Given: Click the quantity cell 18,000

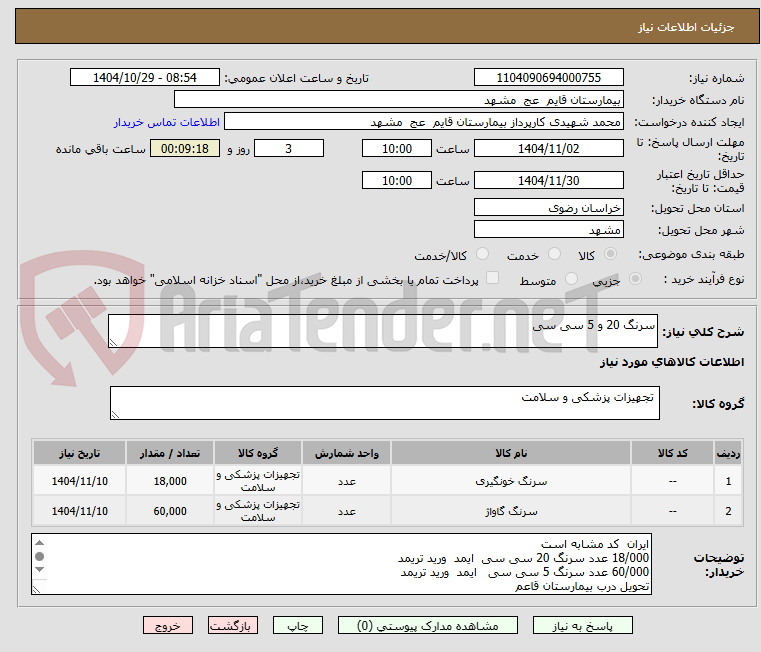Looking at the screenshot, I should pos(170,481).
